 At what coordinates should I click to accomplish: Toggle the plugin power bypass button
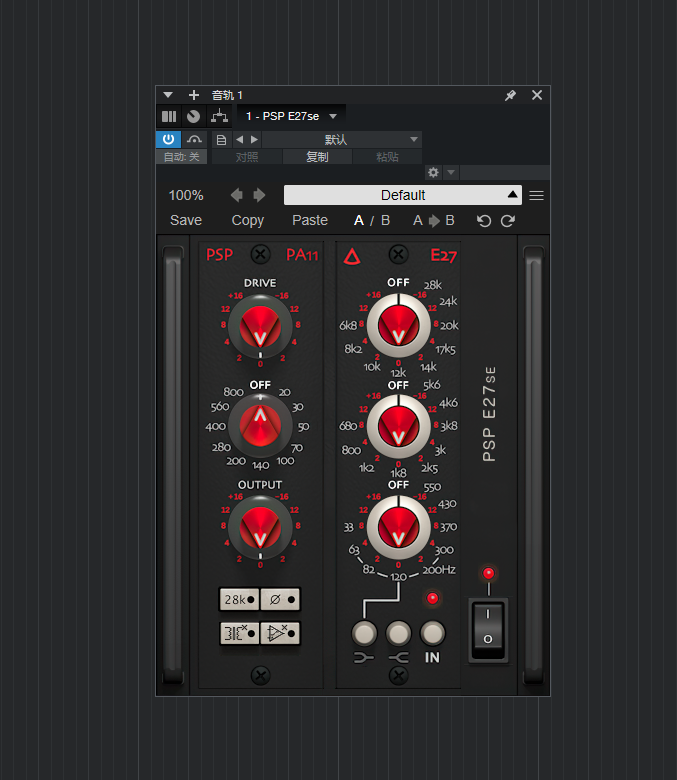pyautogui.click(x=168, y=139)
